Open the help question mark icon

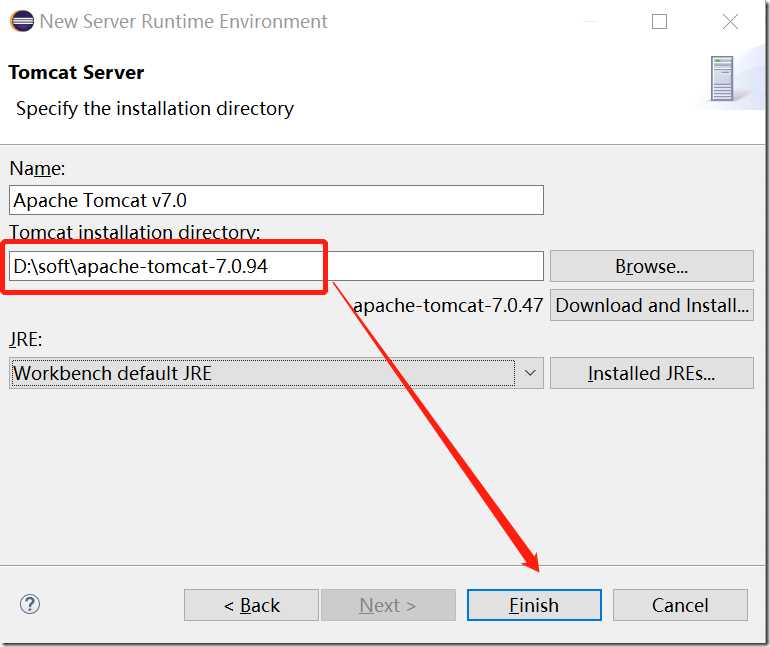(30, 604)
